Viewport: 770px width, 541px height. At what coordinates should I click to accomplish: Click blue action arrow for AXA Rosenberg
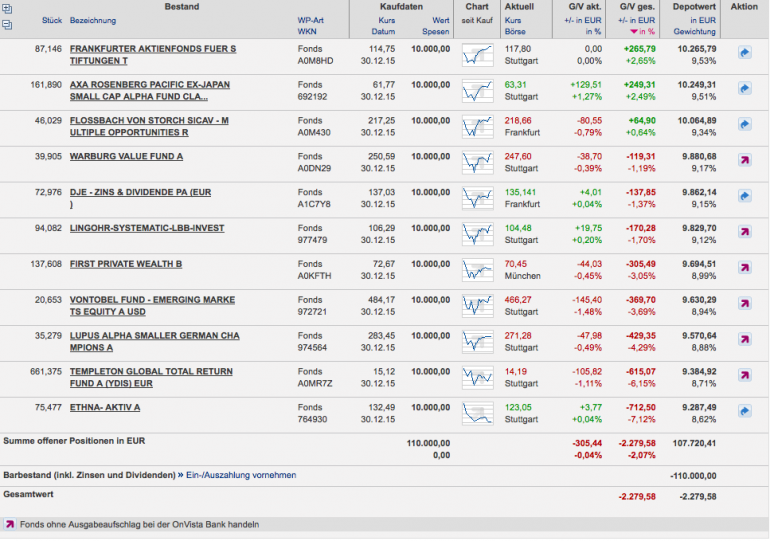(745, 89)
